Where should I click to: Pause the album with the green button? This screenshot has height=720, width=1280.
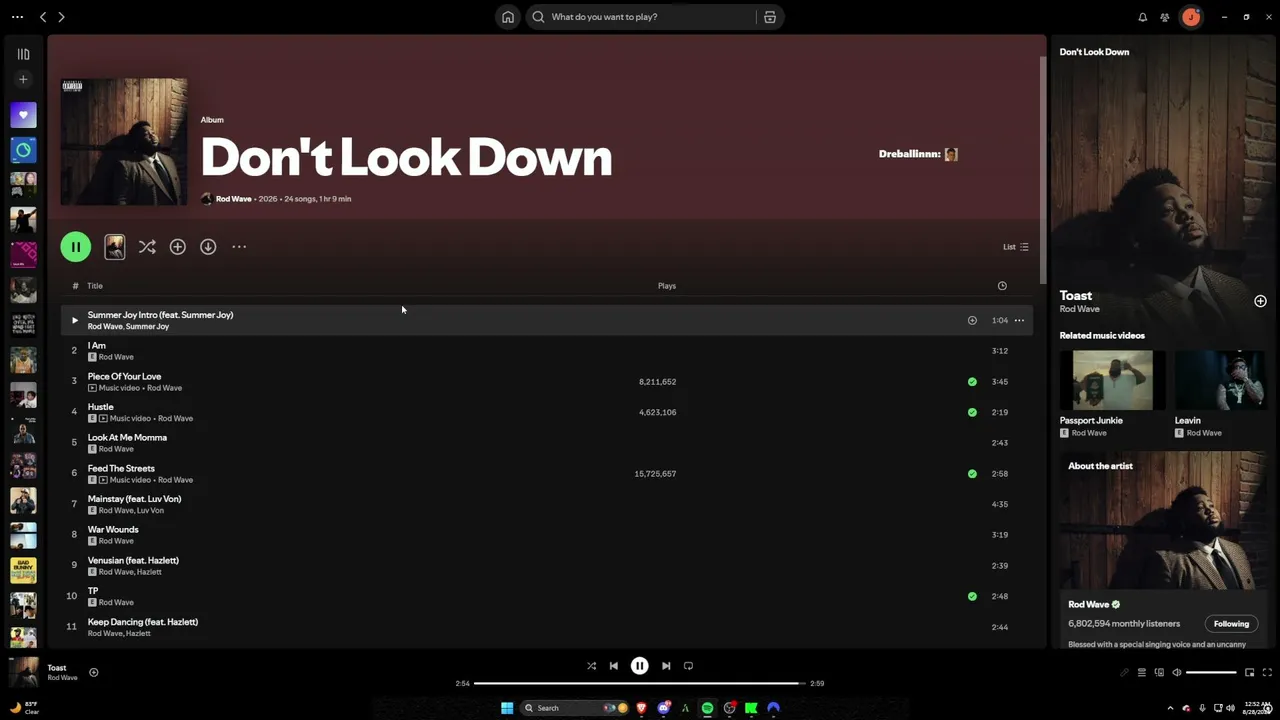point(76,247)
